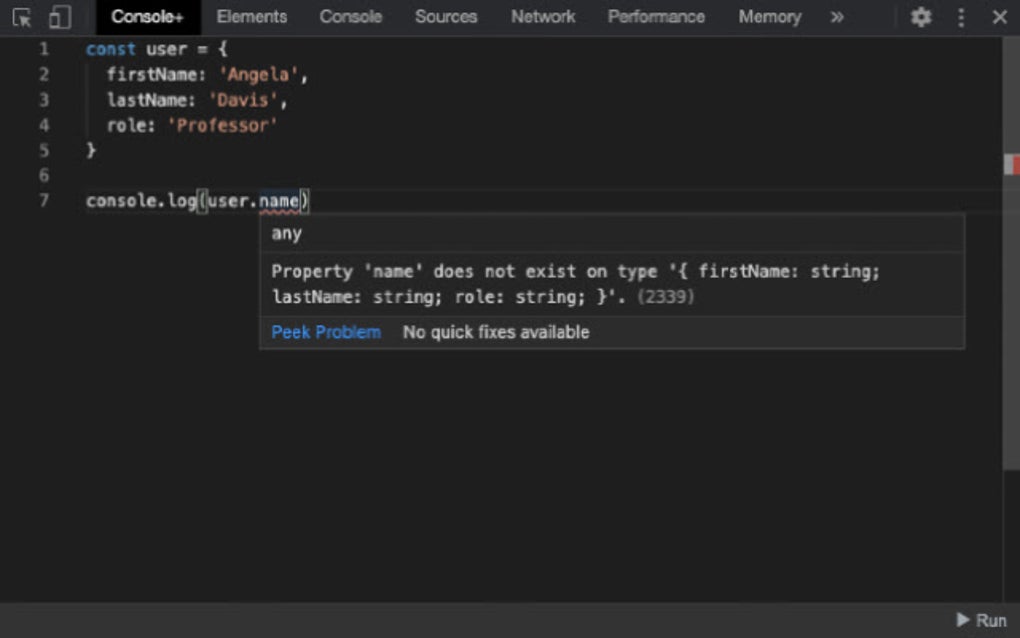Open the Console tab
The image size is (1020, 638).
[x=351, y=17]
